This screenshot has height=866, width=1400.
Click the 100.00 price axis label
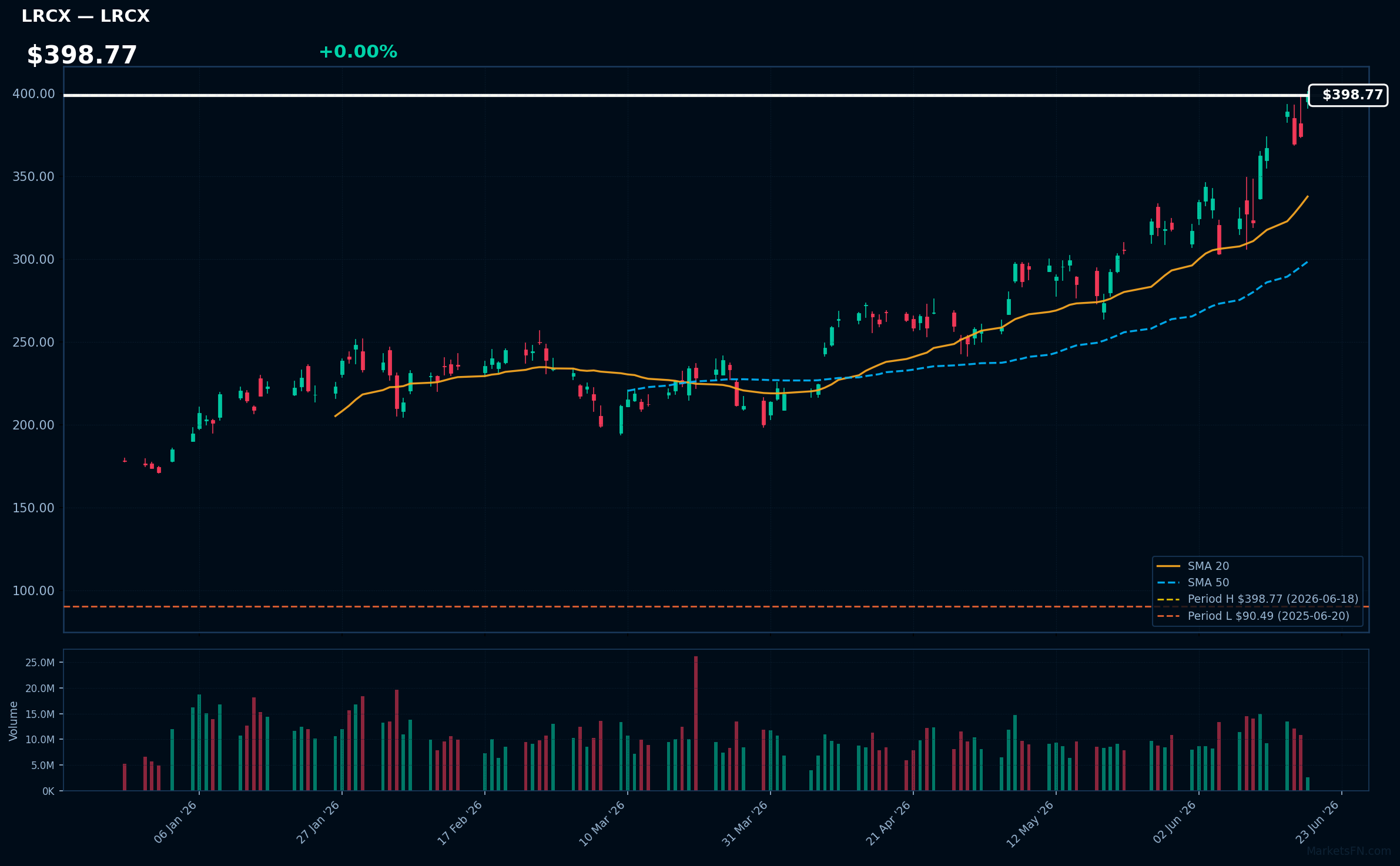pos(34,591)
